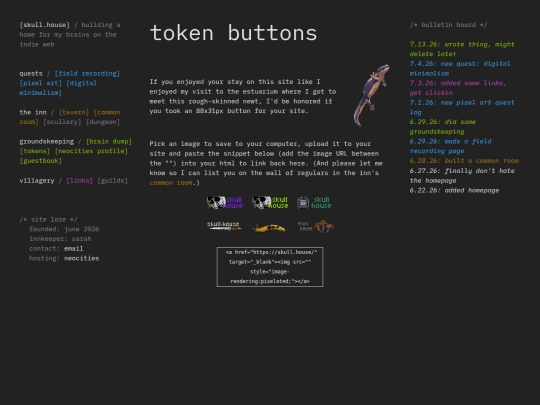Open the [field recording] quest page

[x=87, y=73]
